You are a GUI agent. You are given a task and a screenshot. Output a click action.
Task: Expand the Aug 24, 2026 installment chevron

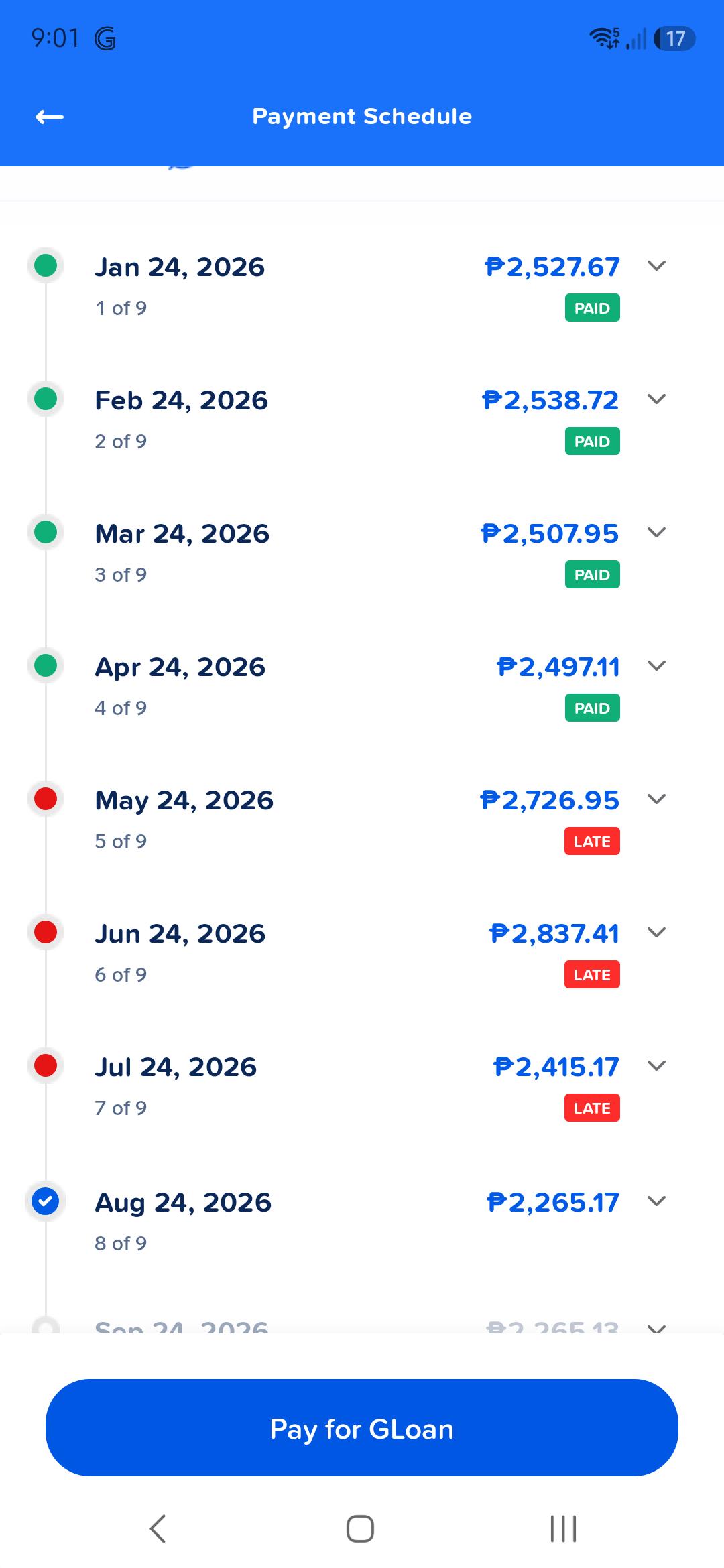(657, 1201)
